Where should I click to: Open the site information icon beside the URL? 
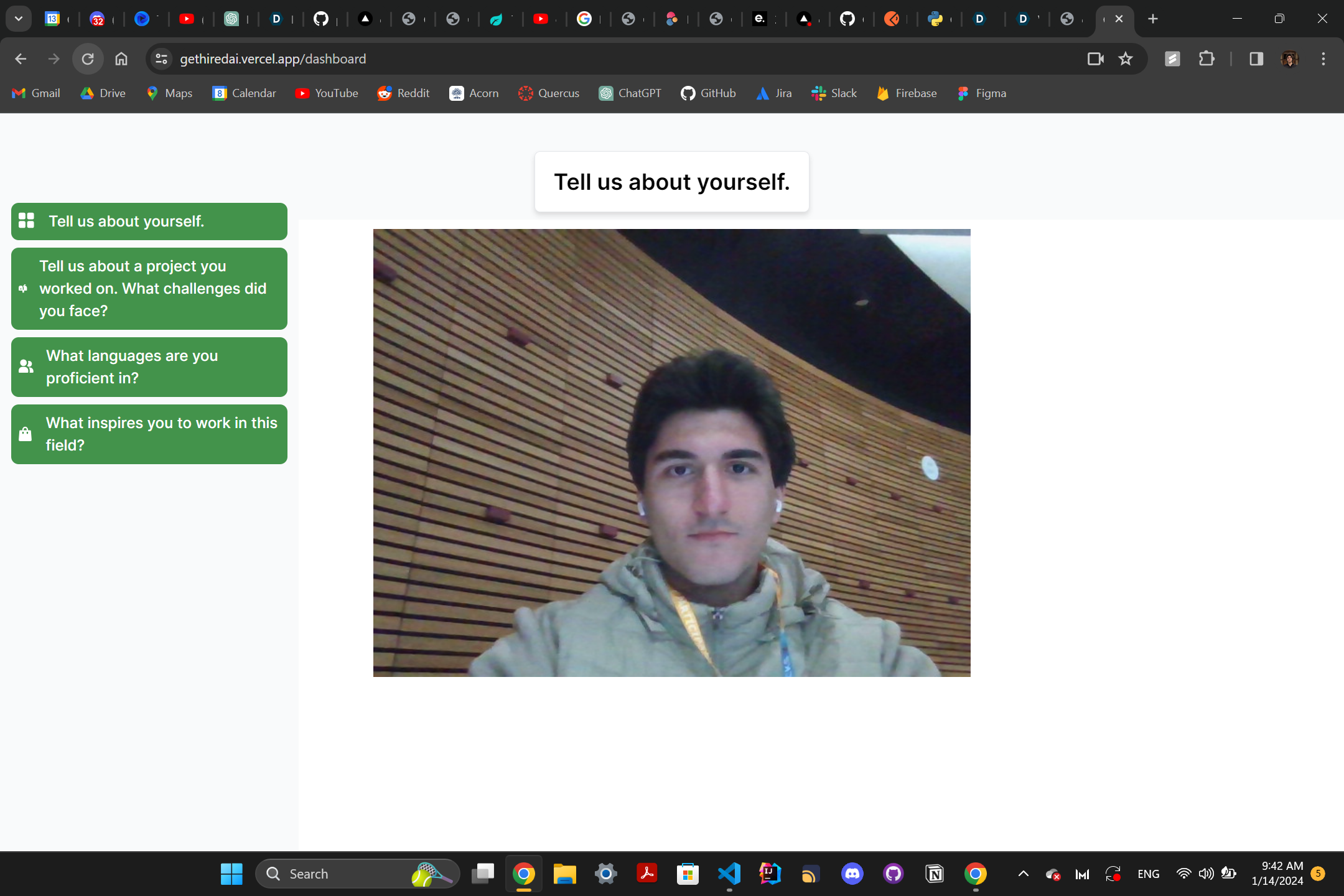[x=161, y=59]
